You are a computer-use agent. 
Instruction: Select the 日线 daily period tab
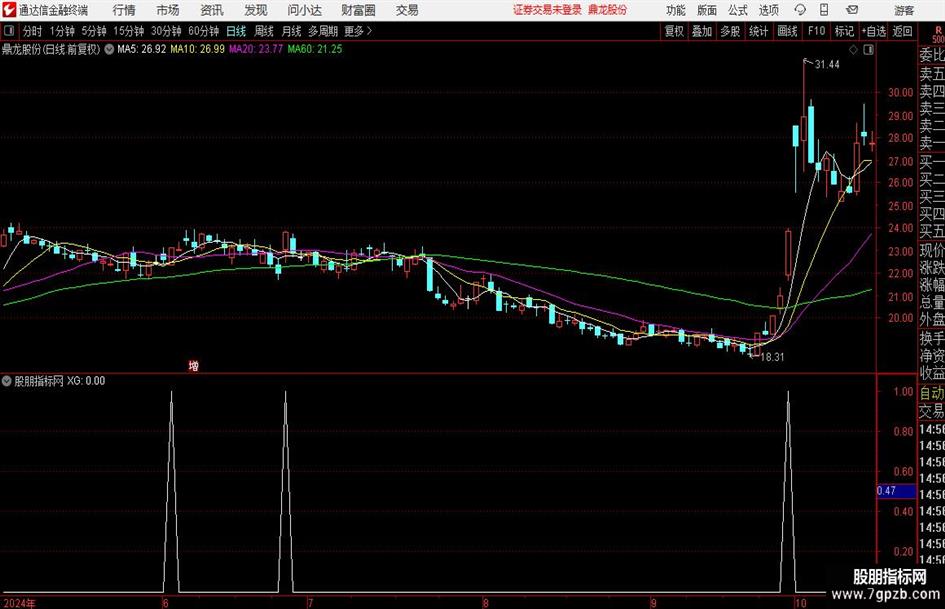click(x=236, y=31)
